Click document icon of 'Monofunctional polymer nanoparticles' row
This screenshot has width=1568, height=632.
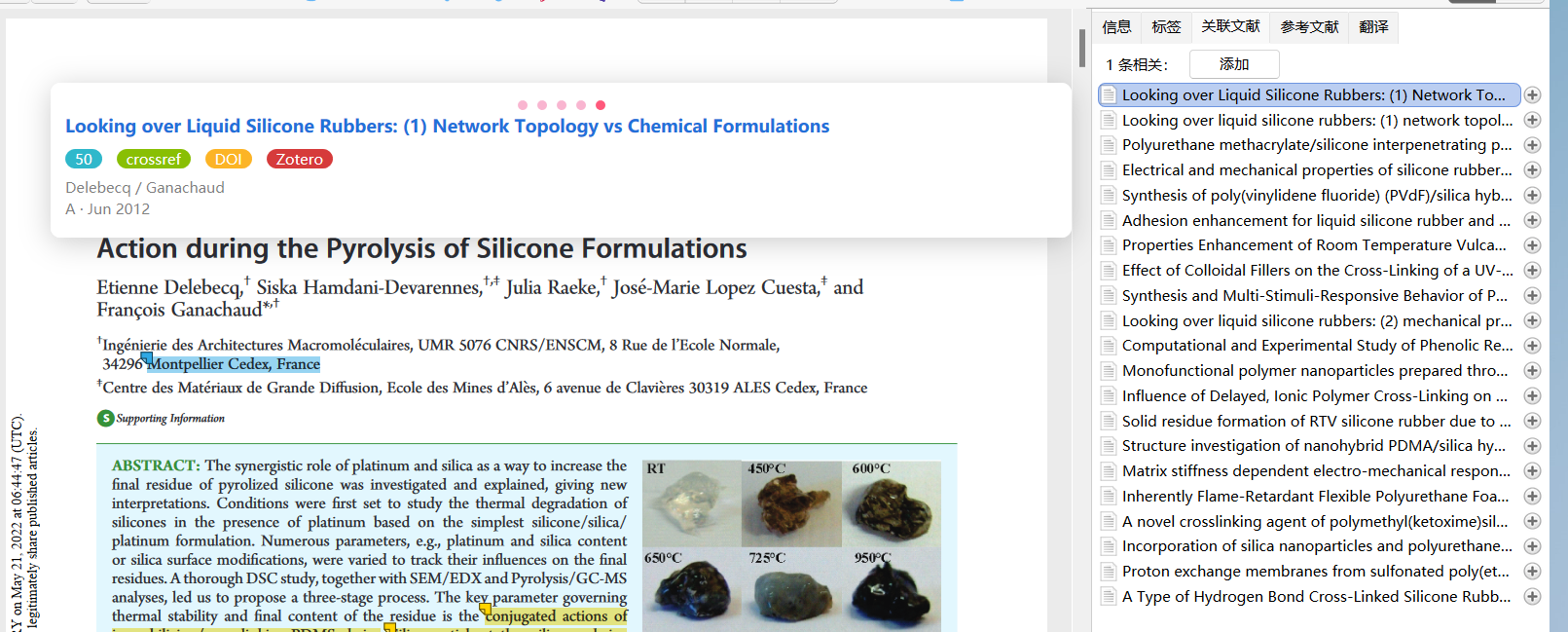1109,371
